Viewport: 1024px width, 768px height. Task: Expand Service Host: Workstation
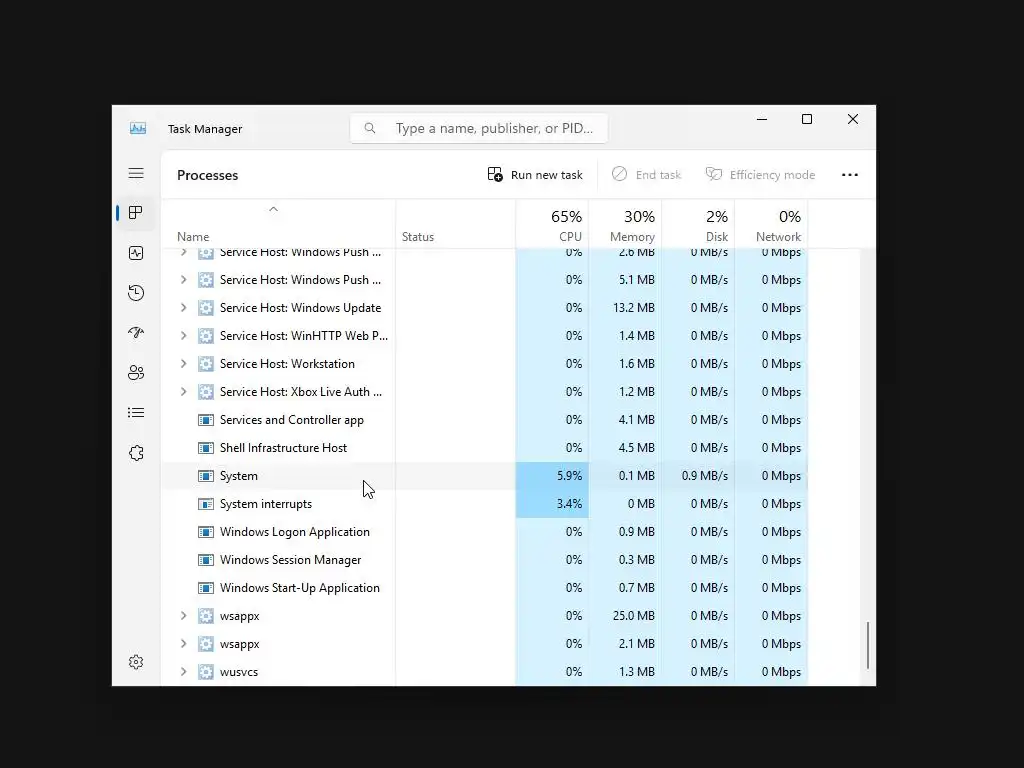click(184, 364)
